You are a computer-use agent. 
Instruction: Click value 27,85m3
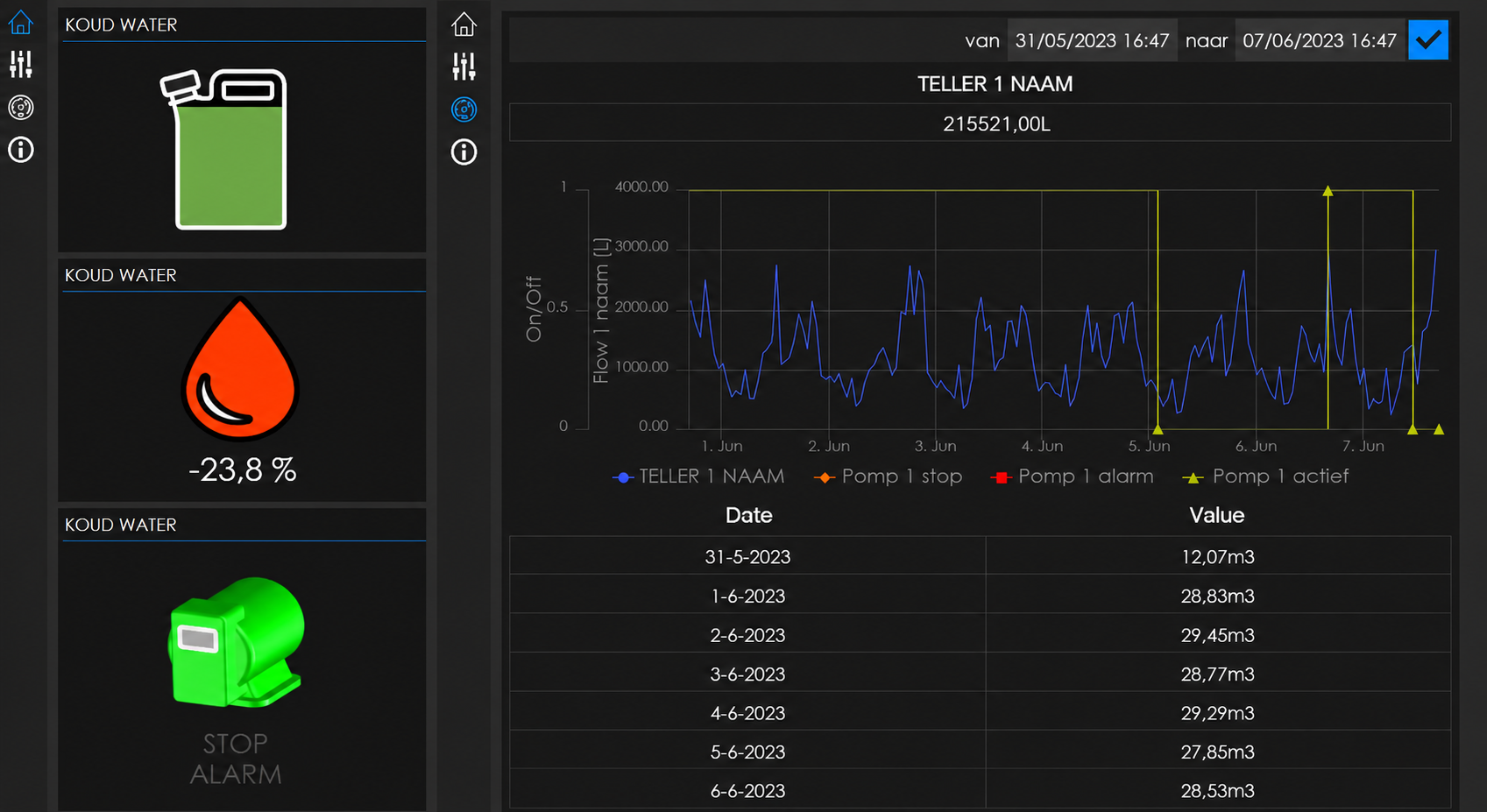1218,752
